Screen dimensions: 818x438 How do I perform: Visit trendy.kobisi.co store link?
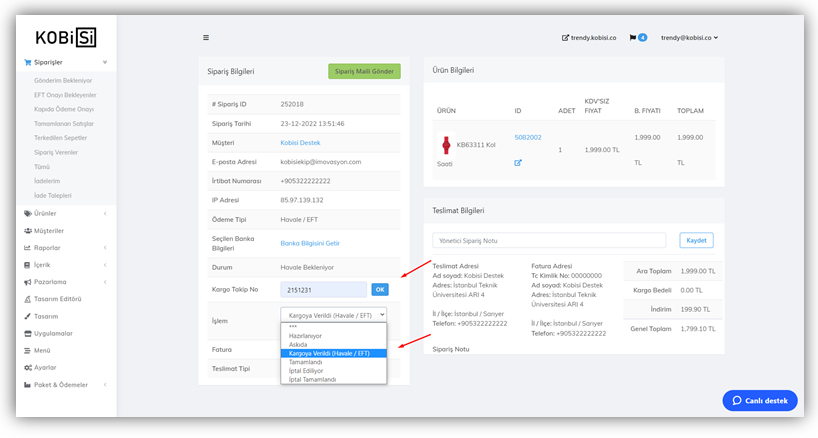589,38
